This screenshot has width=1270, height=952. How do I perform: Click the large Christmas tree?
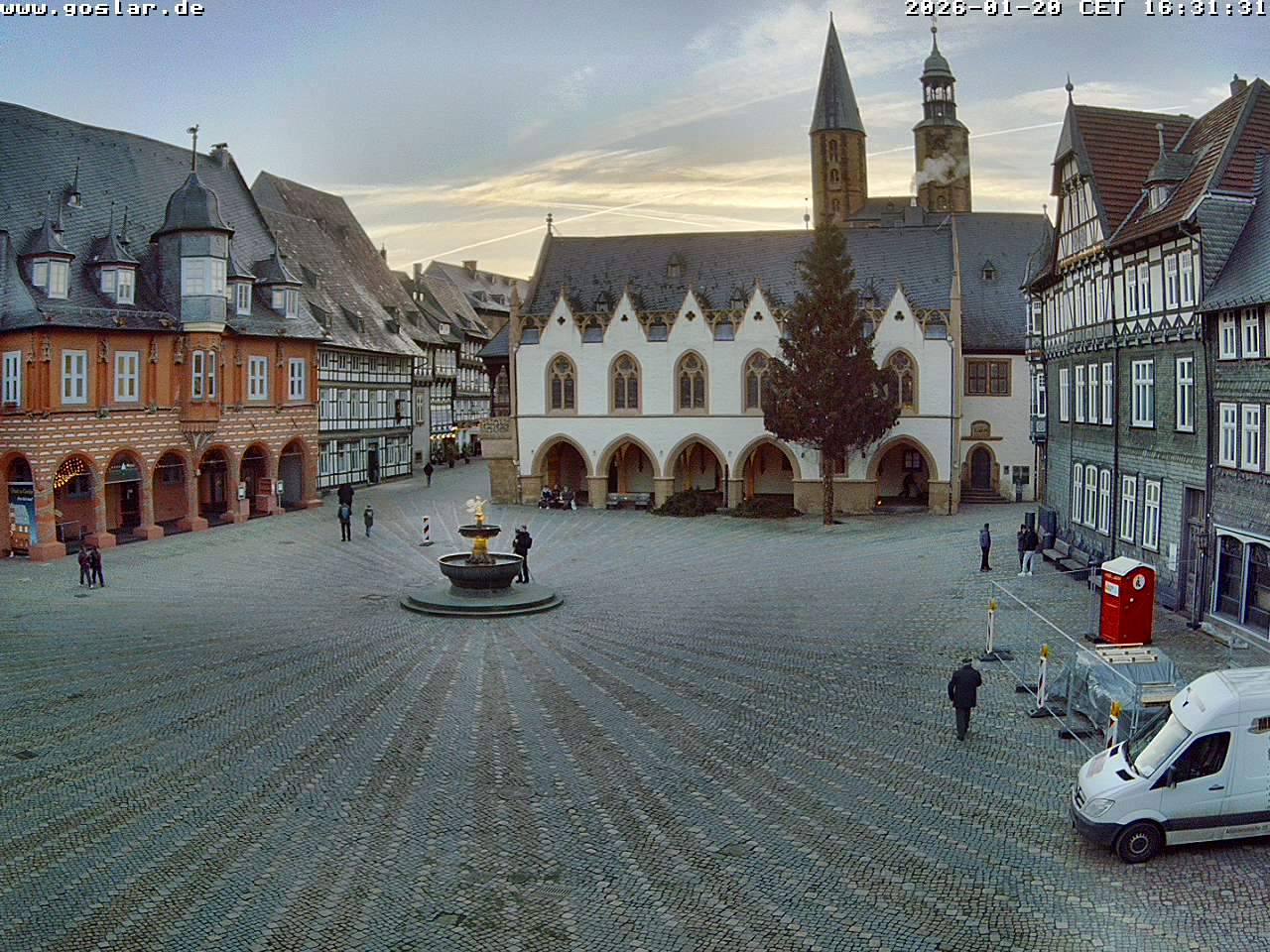(x=827, y=377)
